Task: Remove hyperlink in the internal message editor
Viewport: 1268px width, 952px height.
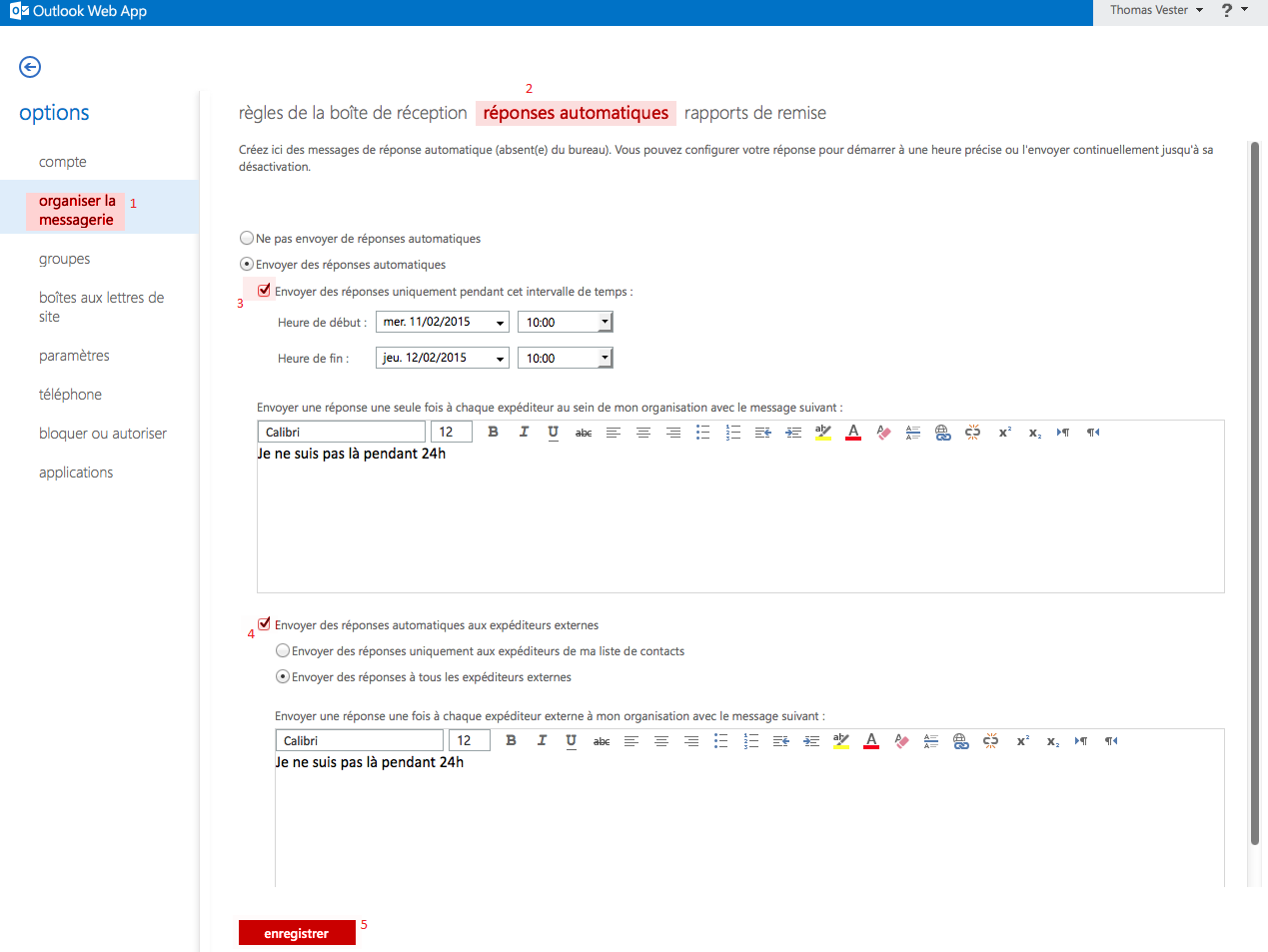Action: (x=973, y=433)
